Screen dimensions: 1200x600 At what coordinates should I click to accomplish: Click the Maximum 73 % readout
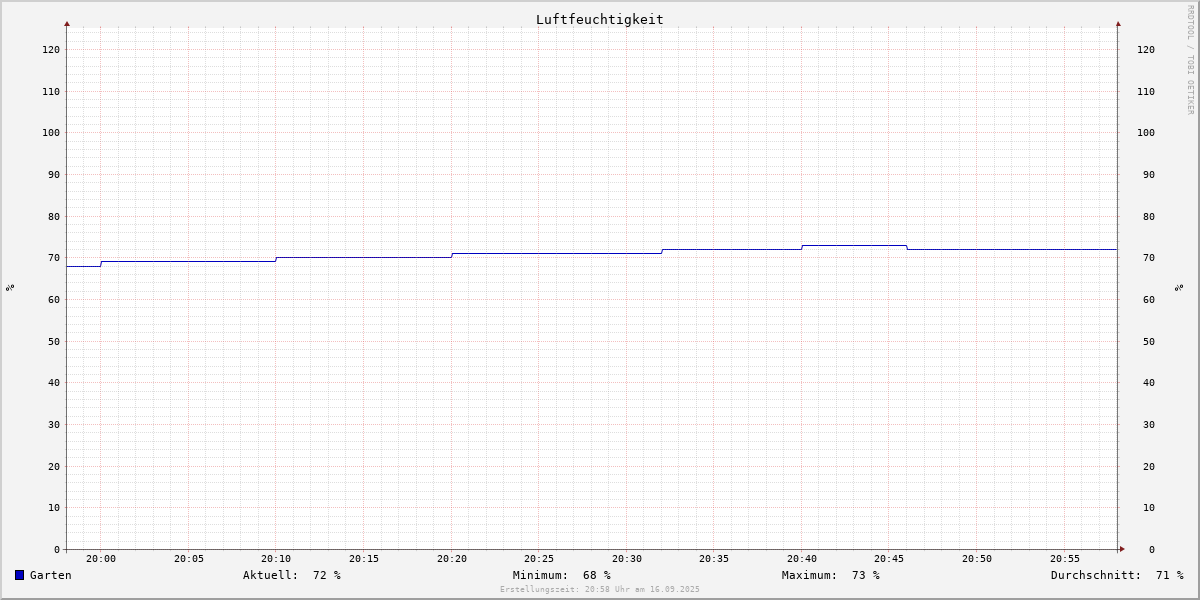click(831, 575)
